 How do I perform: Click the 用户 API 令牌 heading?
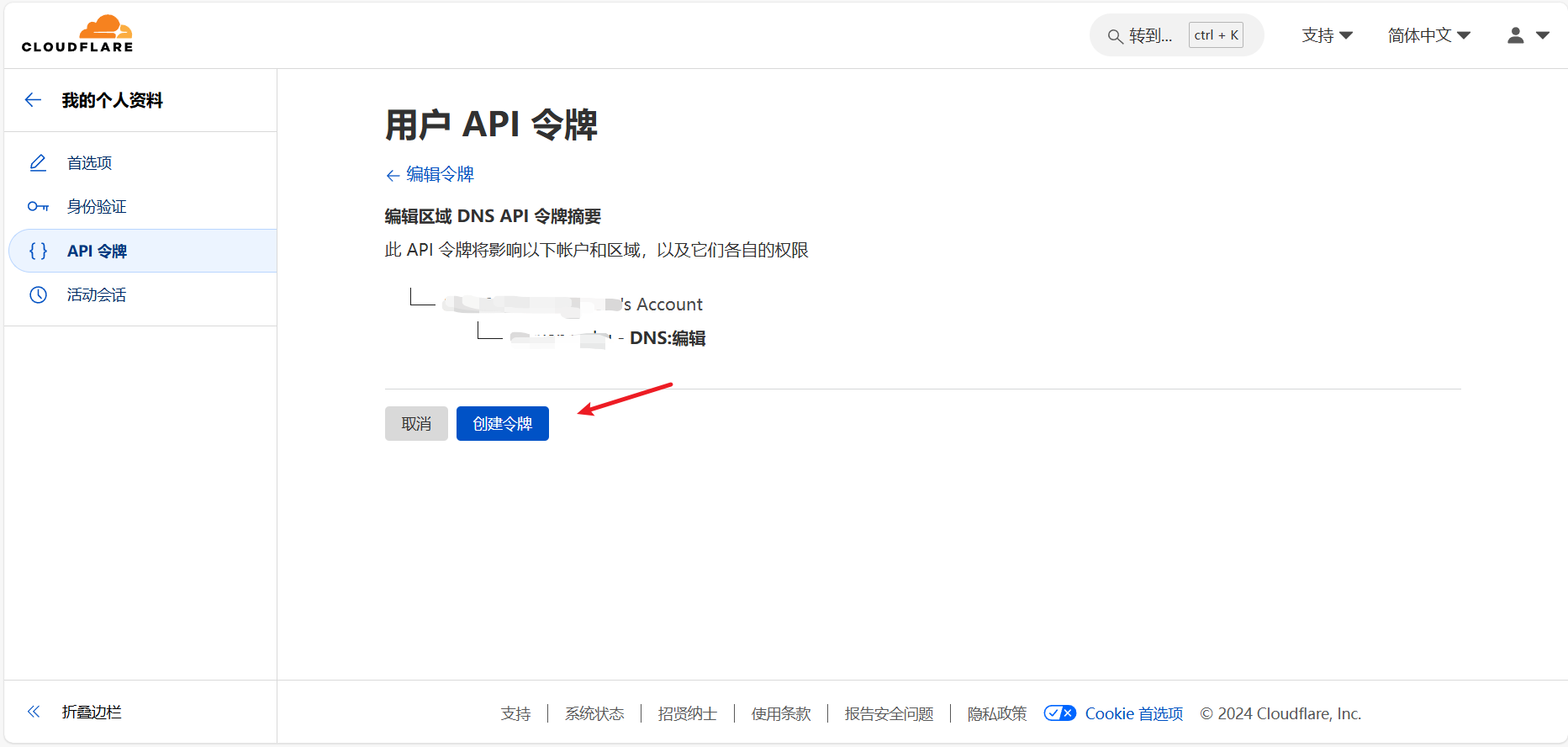[491, 124]
